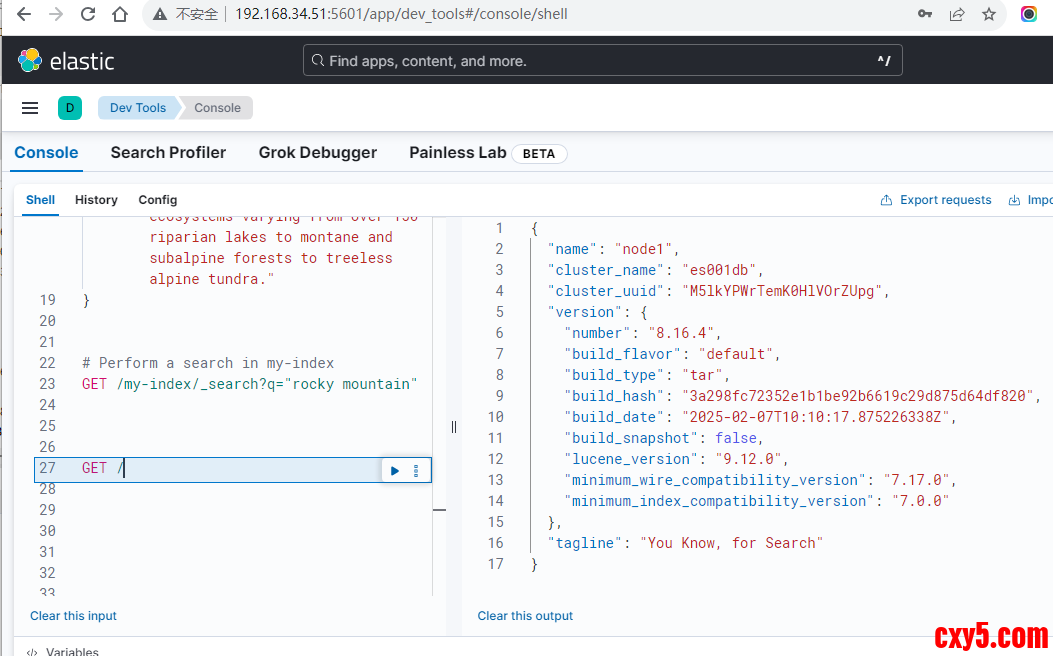1053x656 pixels.
Task: Bookmark this page with the star icon
Action: 988,15
